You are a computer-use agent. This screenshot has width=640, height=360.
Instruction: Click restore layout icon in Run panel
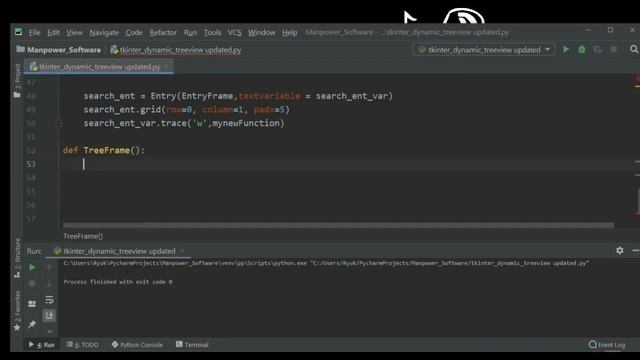pos(32,304)
